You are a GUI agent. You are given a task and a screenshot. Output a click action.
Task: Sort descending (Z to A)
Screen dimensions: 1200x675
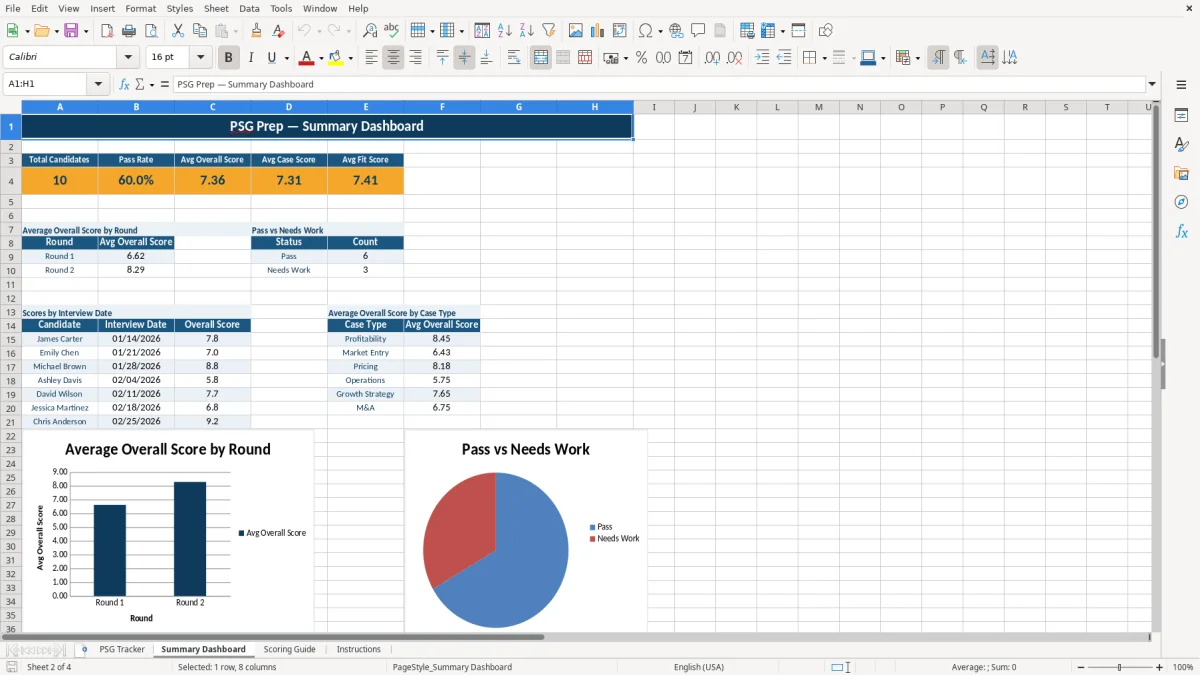pos(527,31)
